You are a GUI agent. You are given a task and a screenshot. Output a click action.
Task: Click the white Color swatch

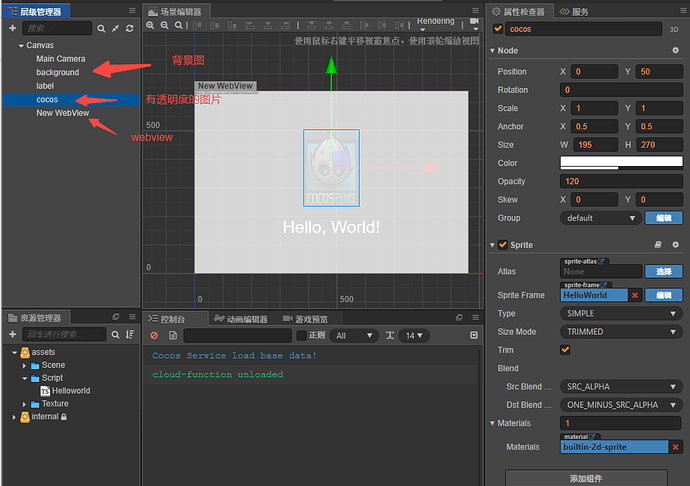point(620,162)
